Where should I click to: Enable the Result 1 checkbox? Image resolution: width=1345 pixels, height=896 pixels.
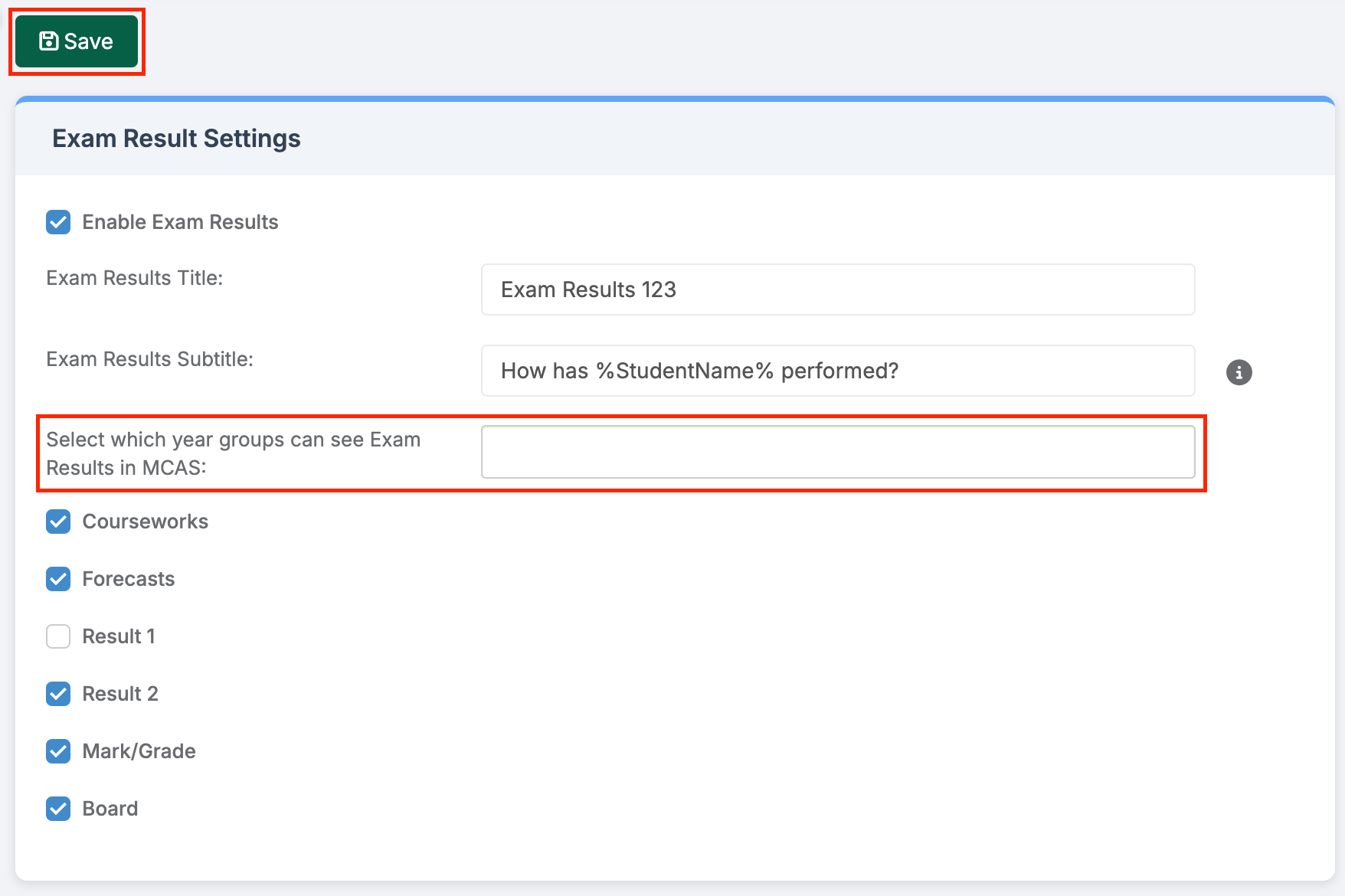click(58, 636)
